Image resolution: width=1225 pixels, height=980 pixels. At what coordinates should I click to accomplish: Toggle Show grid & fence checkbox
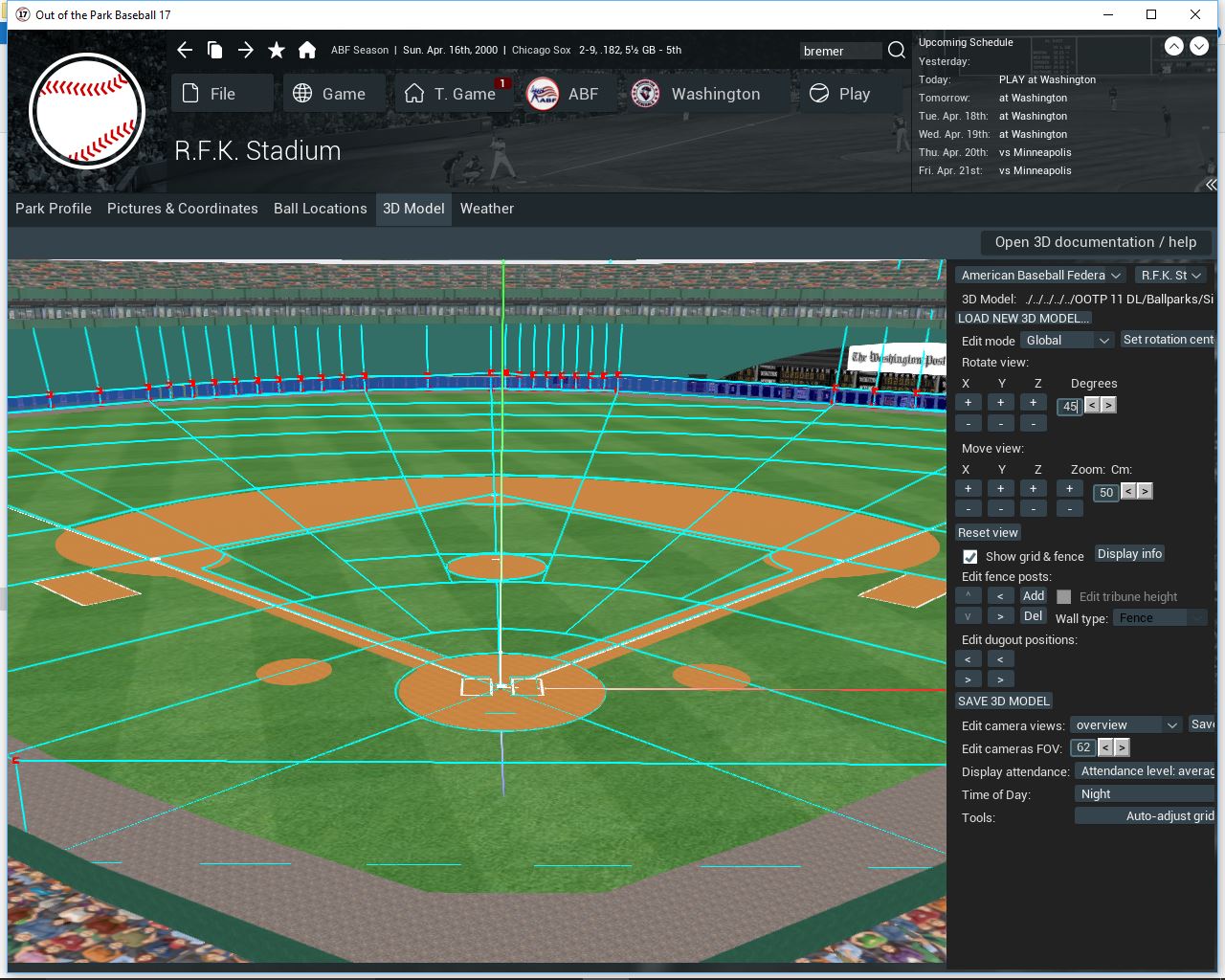[970, 557]
